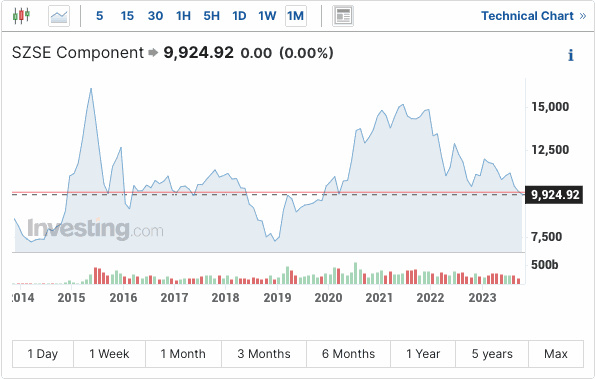The height and width of the screenshot is (379, 595).
Task: View the 1 Year range
Action: click(423, 354)
